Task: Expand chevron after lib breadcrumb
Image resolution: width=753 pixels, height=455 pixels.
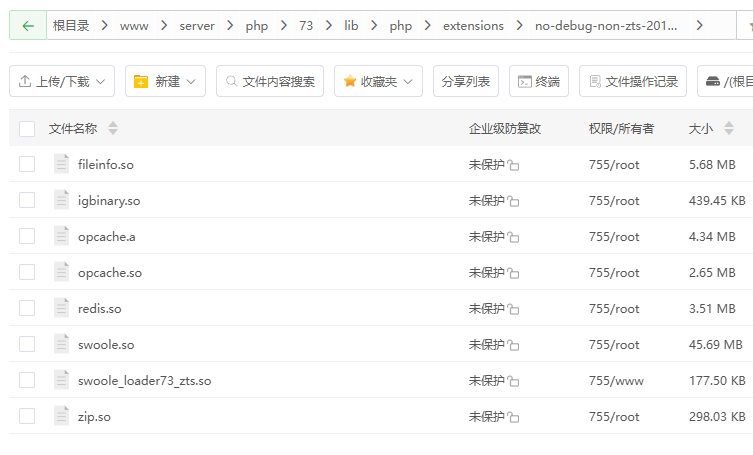Action: pyautogui.click(x=374, y=25)
